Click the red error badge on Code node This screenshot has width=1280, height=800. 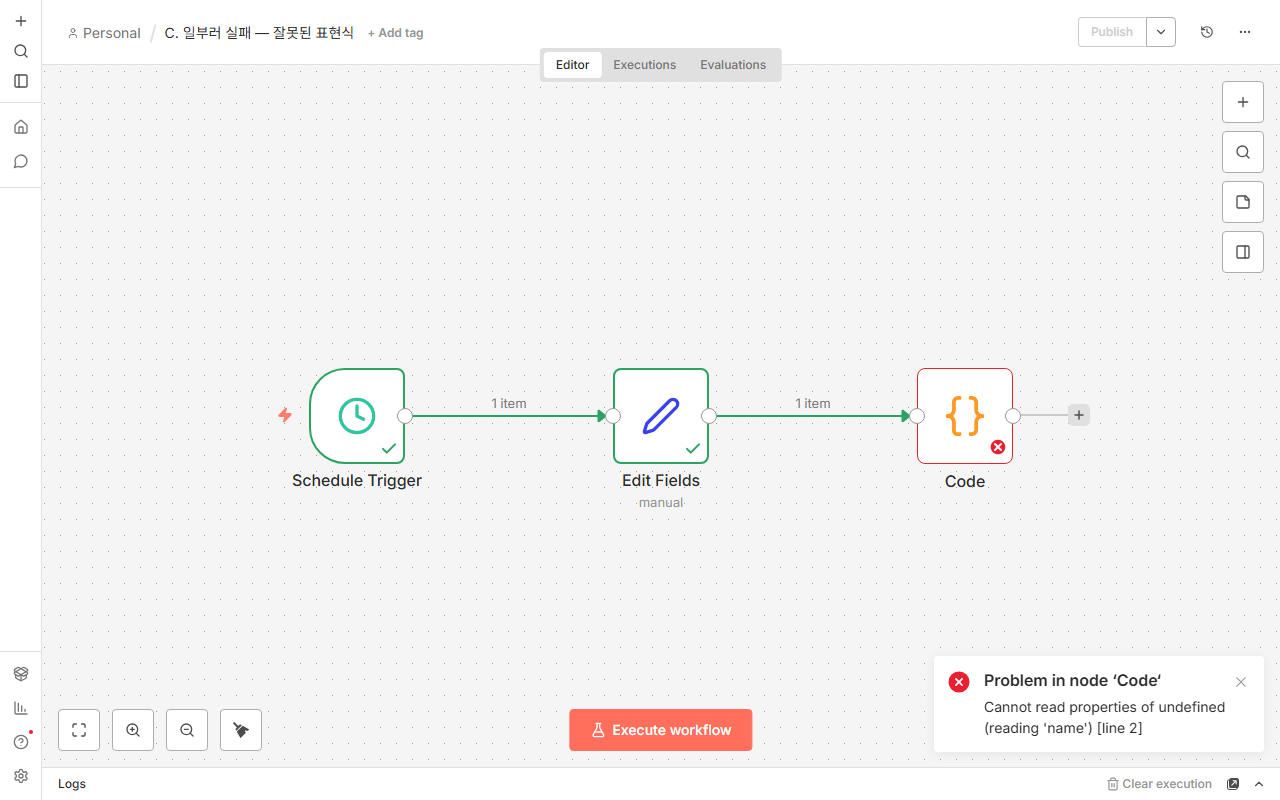[x=998, y=447]
